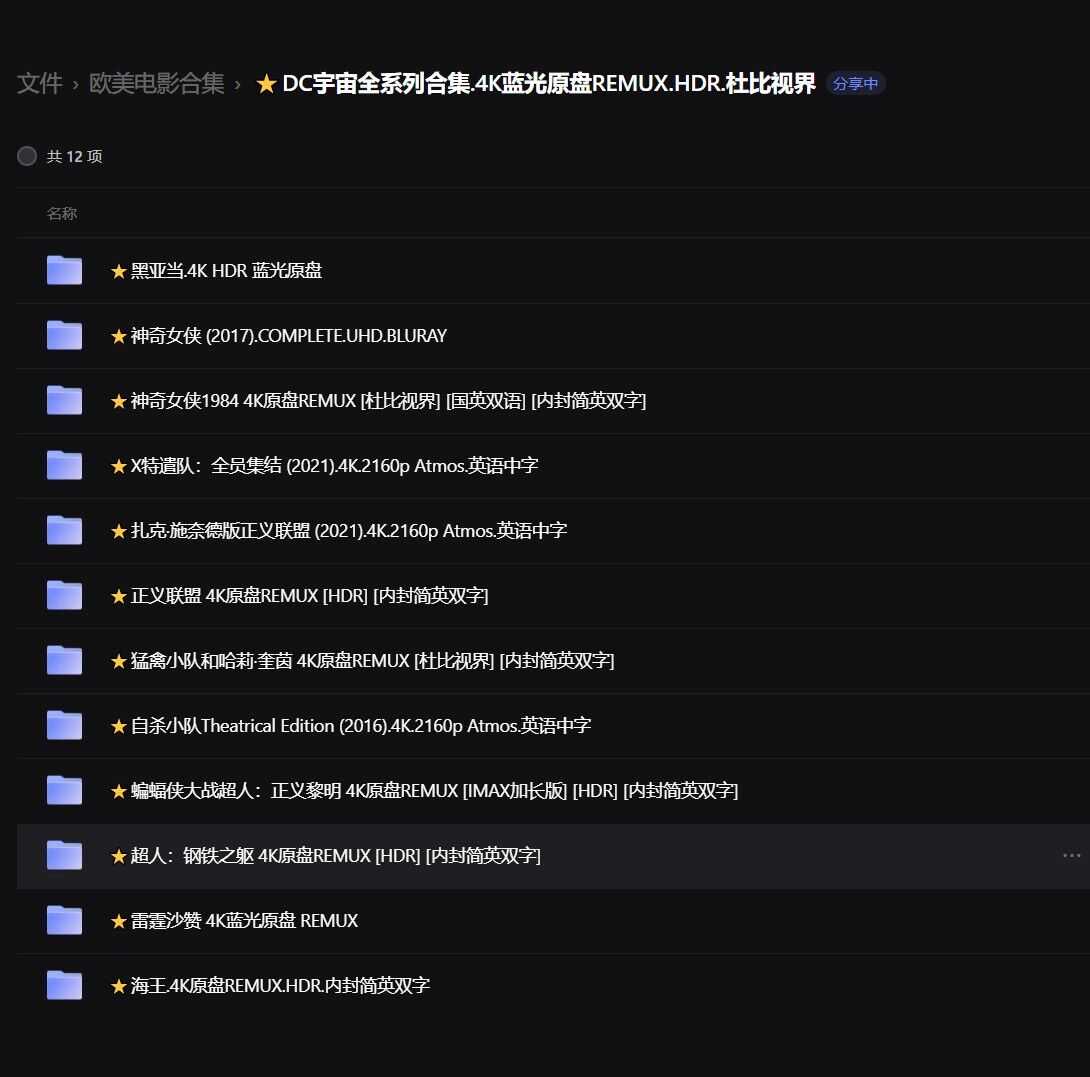Viewport: 1090px width, 1077px height.
Task: Select 神奇女侠 (2017).COMPLETE.UHD.BLURAY name text
Action: (288, 336)
